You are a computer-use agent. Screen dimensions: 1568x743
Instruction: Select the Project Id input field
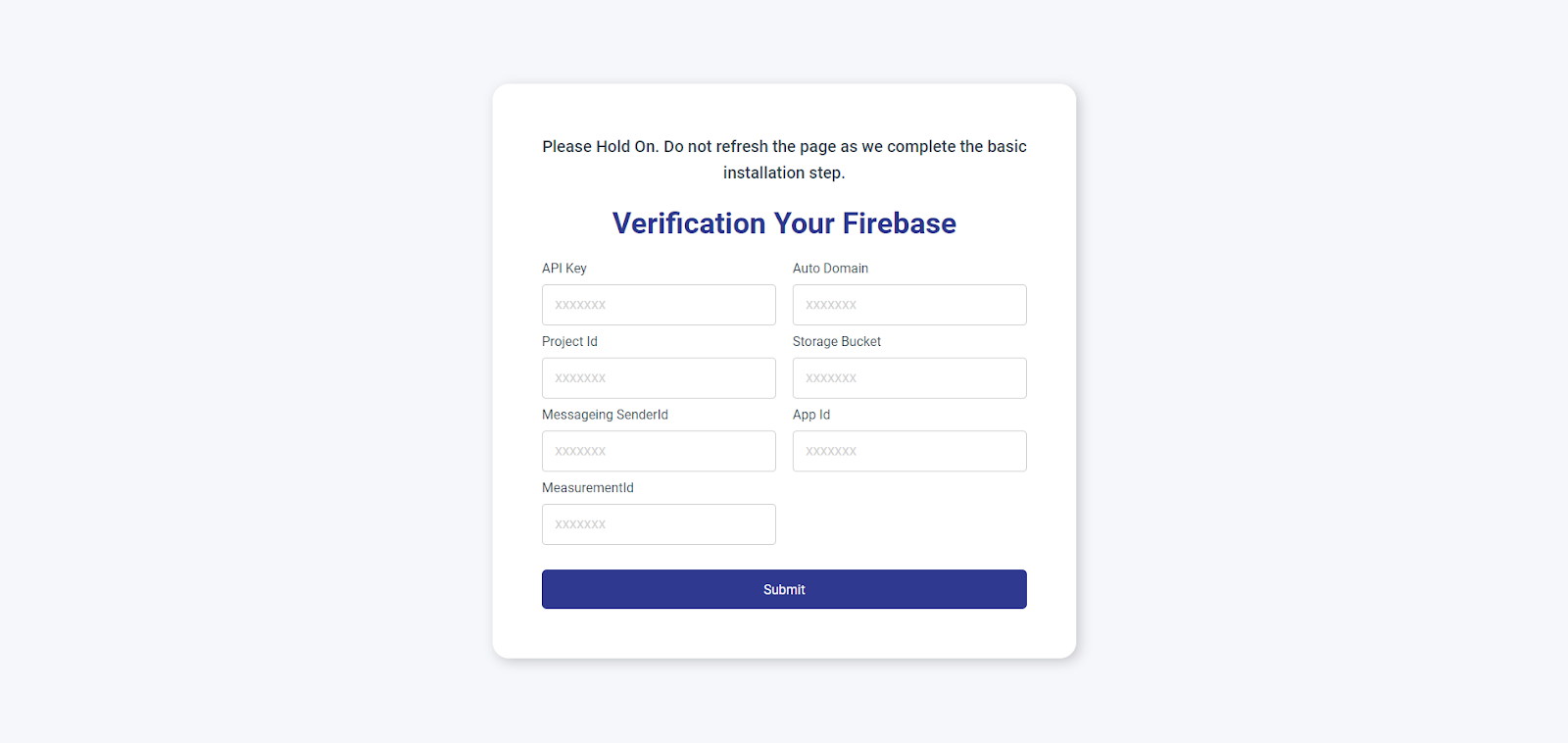click(659, 378)
